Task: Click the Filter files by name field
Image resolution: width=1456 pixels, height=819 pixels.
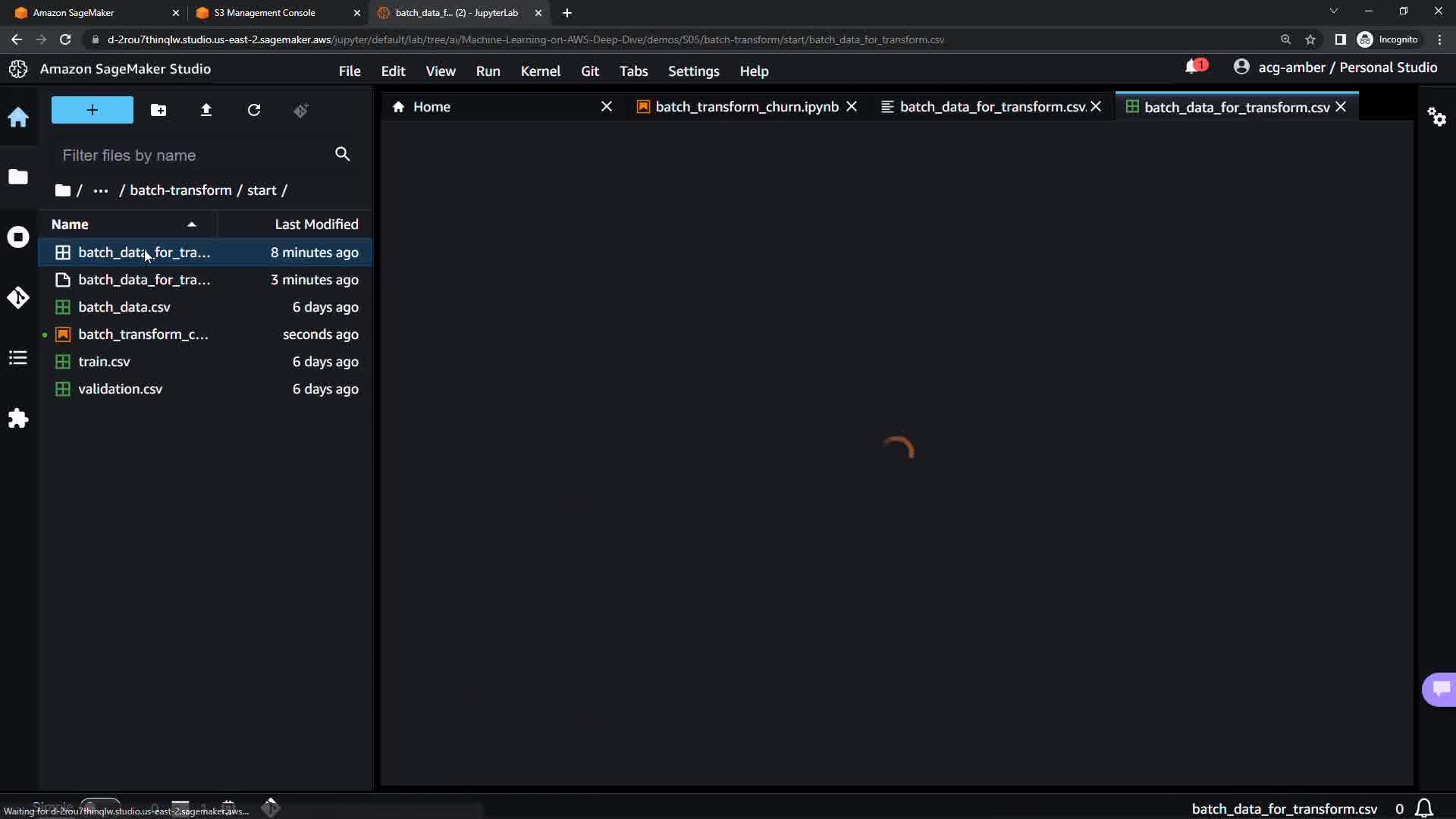Action: tap(193, 155)
